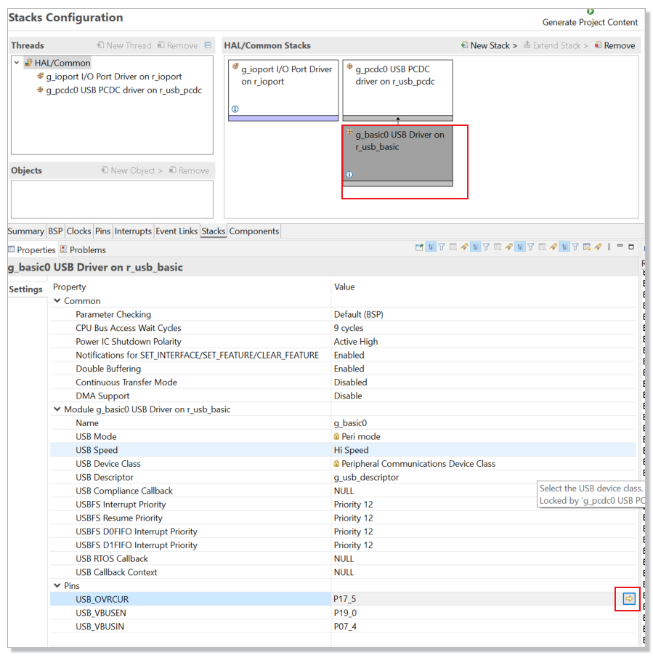Select the USB_OVRCUR pin property
The width and height of the screenshot is (653, 658).
tap(102, 599)
